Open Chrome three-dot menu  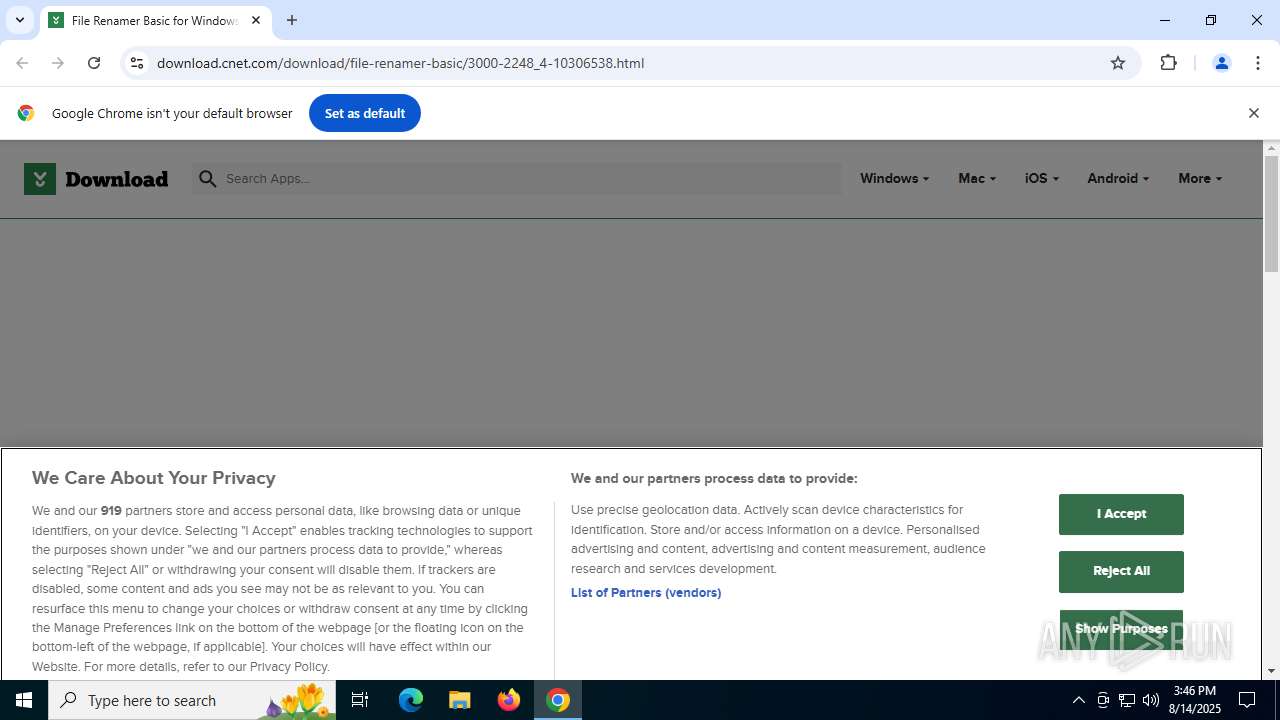pyautogui.click(x=1258, y=63)
